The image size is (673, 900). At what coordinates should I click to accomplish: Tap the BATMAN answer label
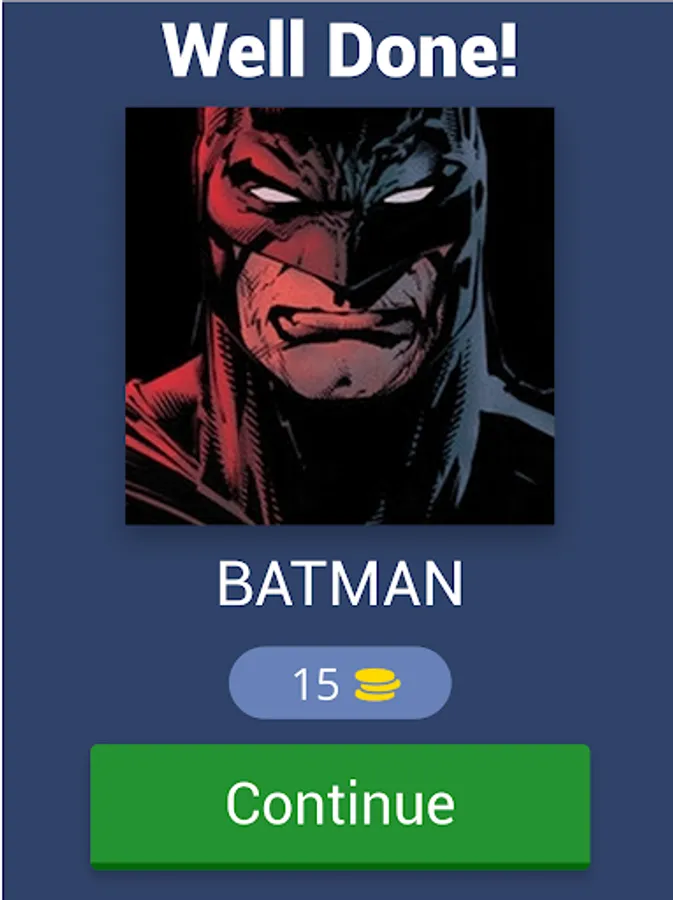pos(340,584)
